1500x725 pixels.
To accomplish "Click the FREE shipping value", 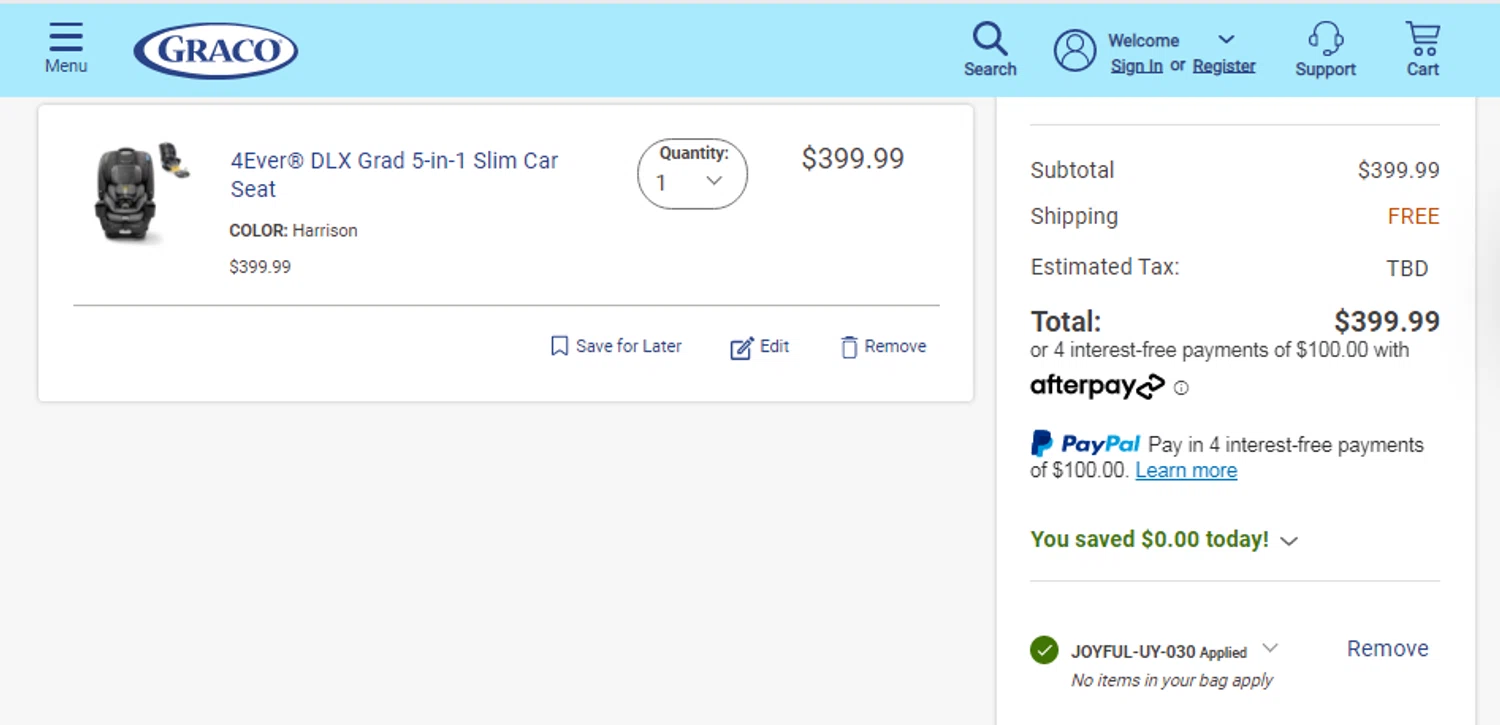I will 1413,216.
